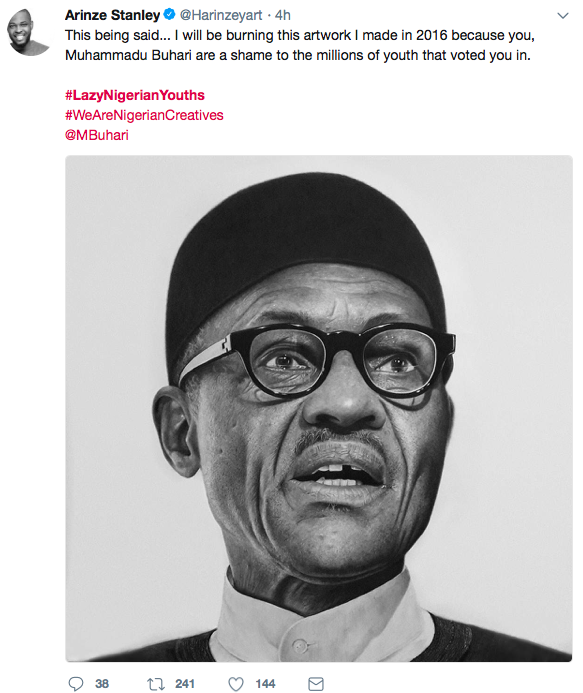This screenshot has width=583, height=693.
Task: Open the #WeAreNigerianCreatives hashtag
Action: click(144, 115)
